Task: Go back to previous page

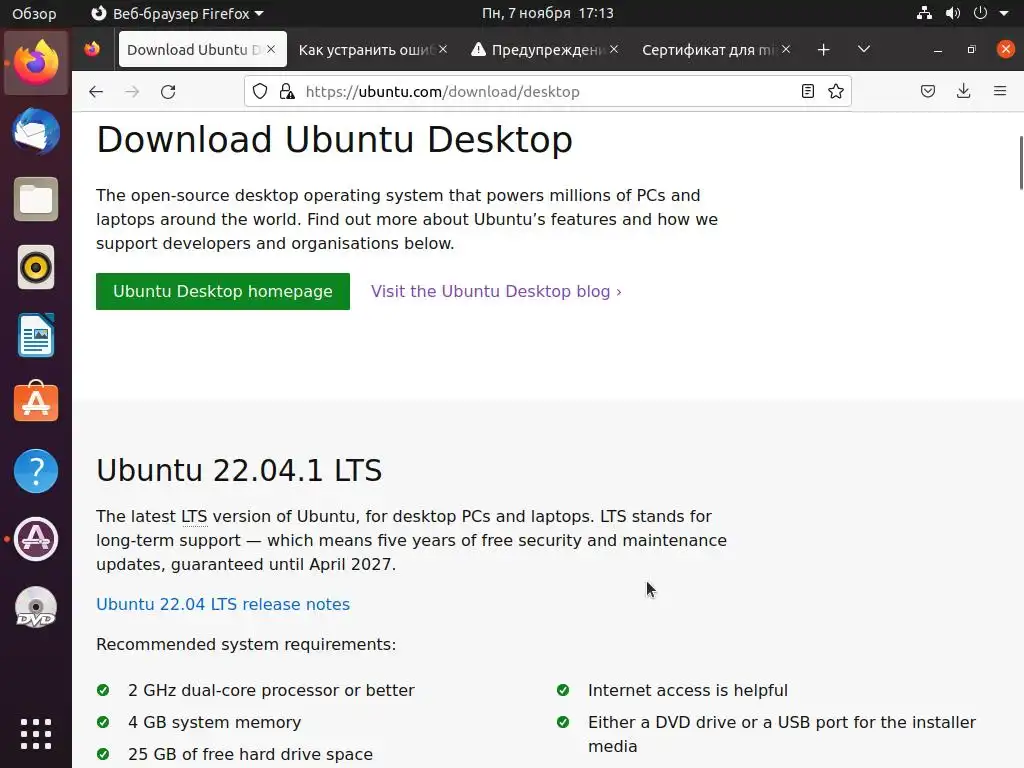Action: click(x=96, y=92)
